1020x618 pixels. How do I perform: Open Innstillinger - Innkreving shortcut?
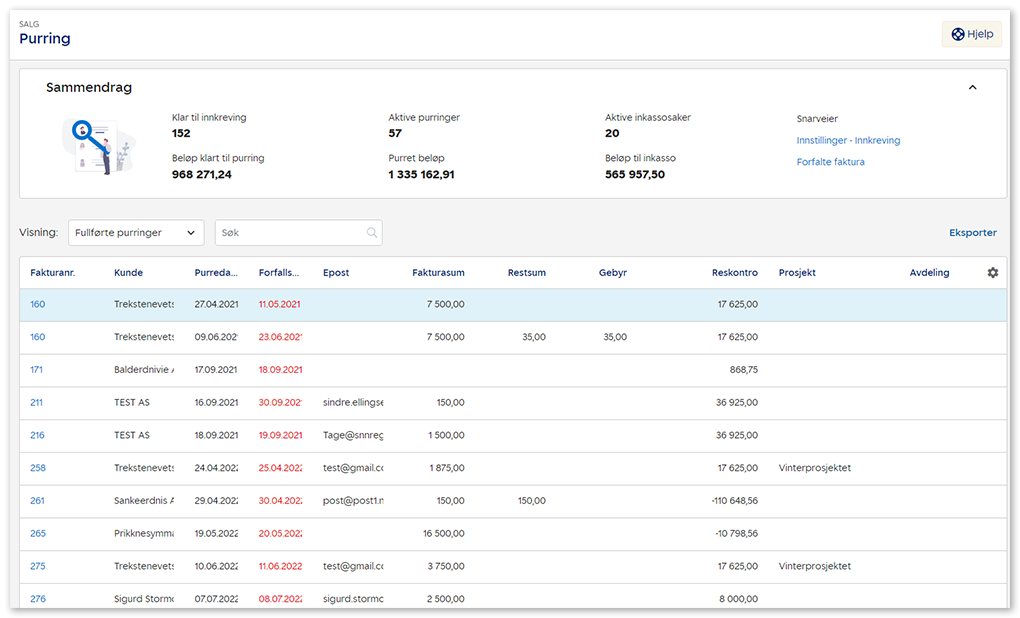848,141
